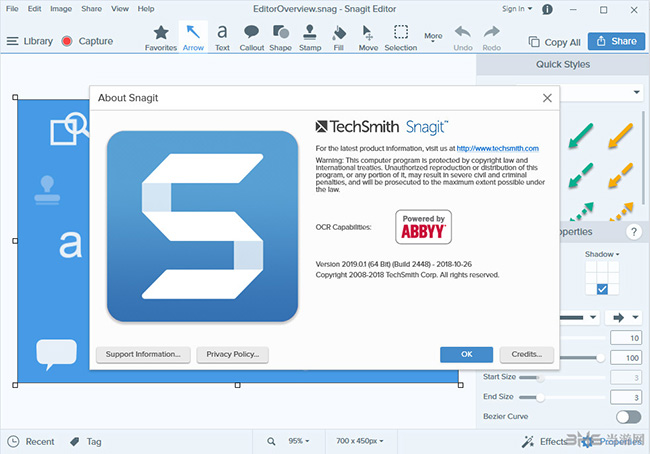Apply the orange solid arrow style
This screenshot has height=454, width=650.
(621, 135)
